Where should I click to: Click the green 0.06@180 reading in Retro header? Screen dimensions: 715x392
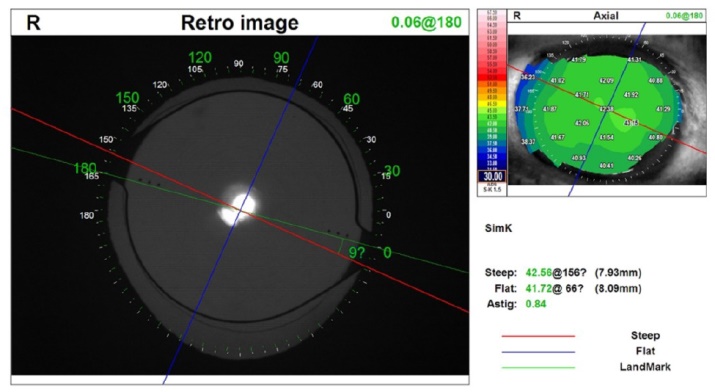click(426, 22)
